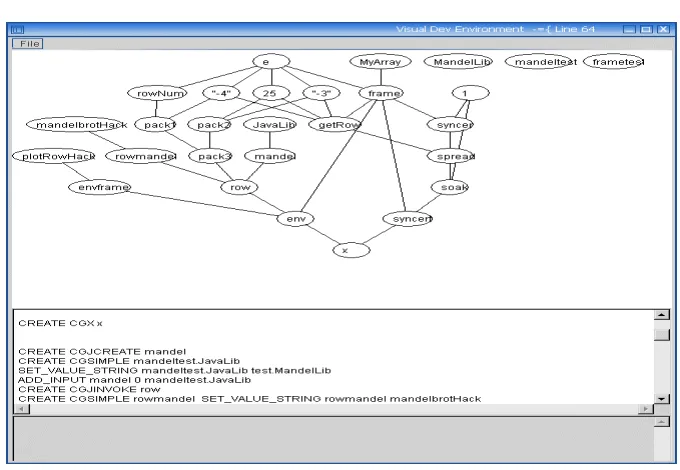Select the pack2 node
This screenshot has width=680, height=470.
(x=209, y=124)
